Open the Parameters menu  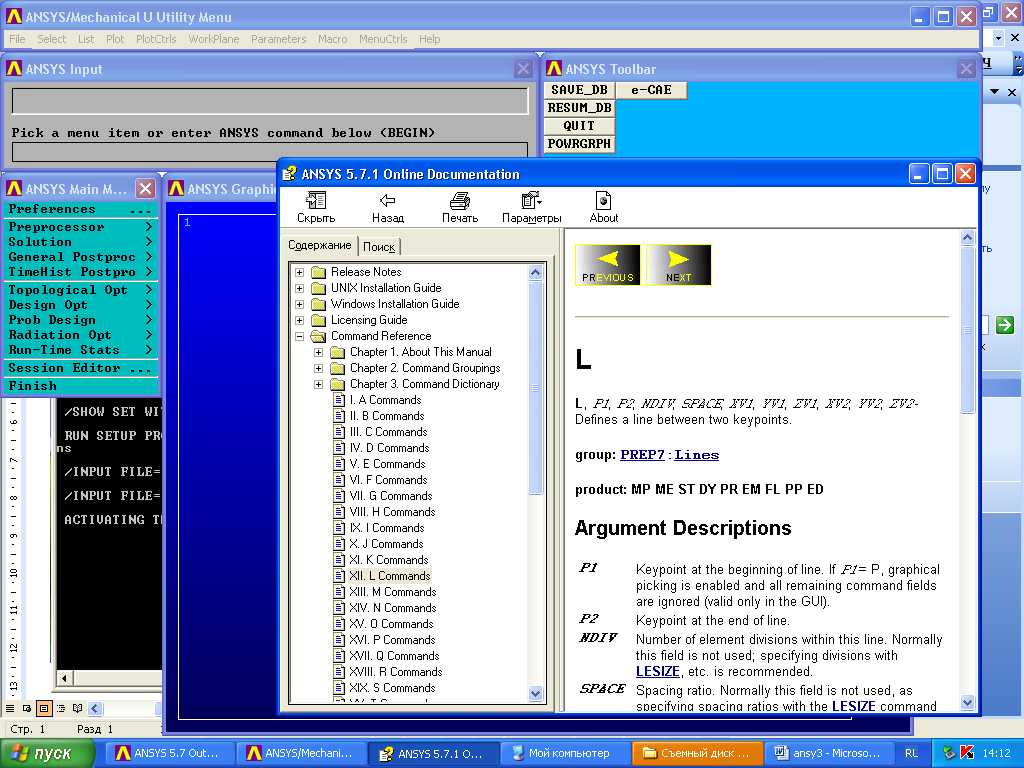point(278,39)
